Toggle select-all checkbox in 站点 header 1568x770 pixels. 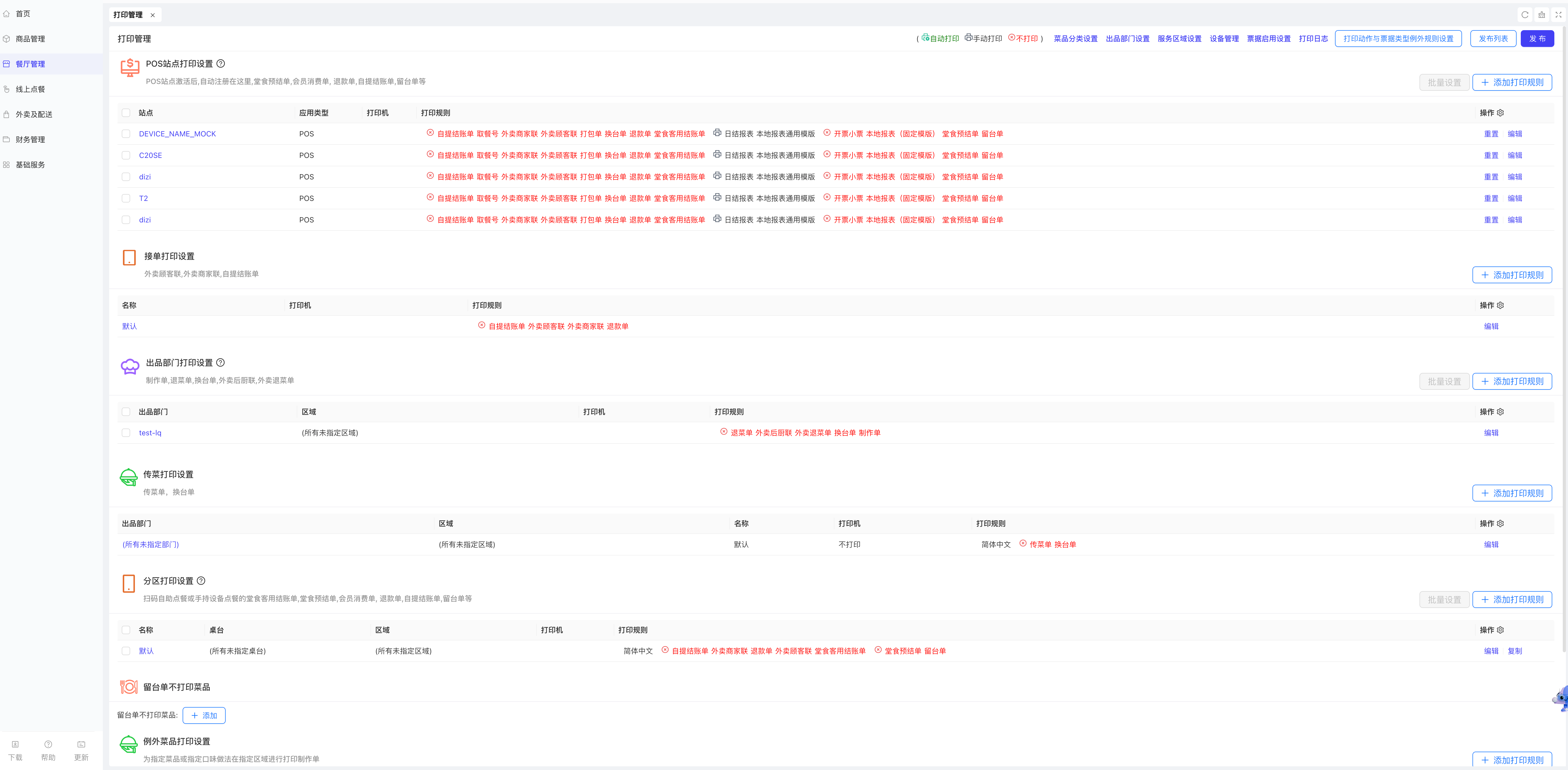pyautogui.click(x=126, y=113)
